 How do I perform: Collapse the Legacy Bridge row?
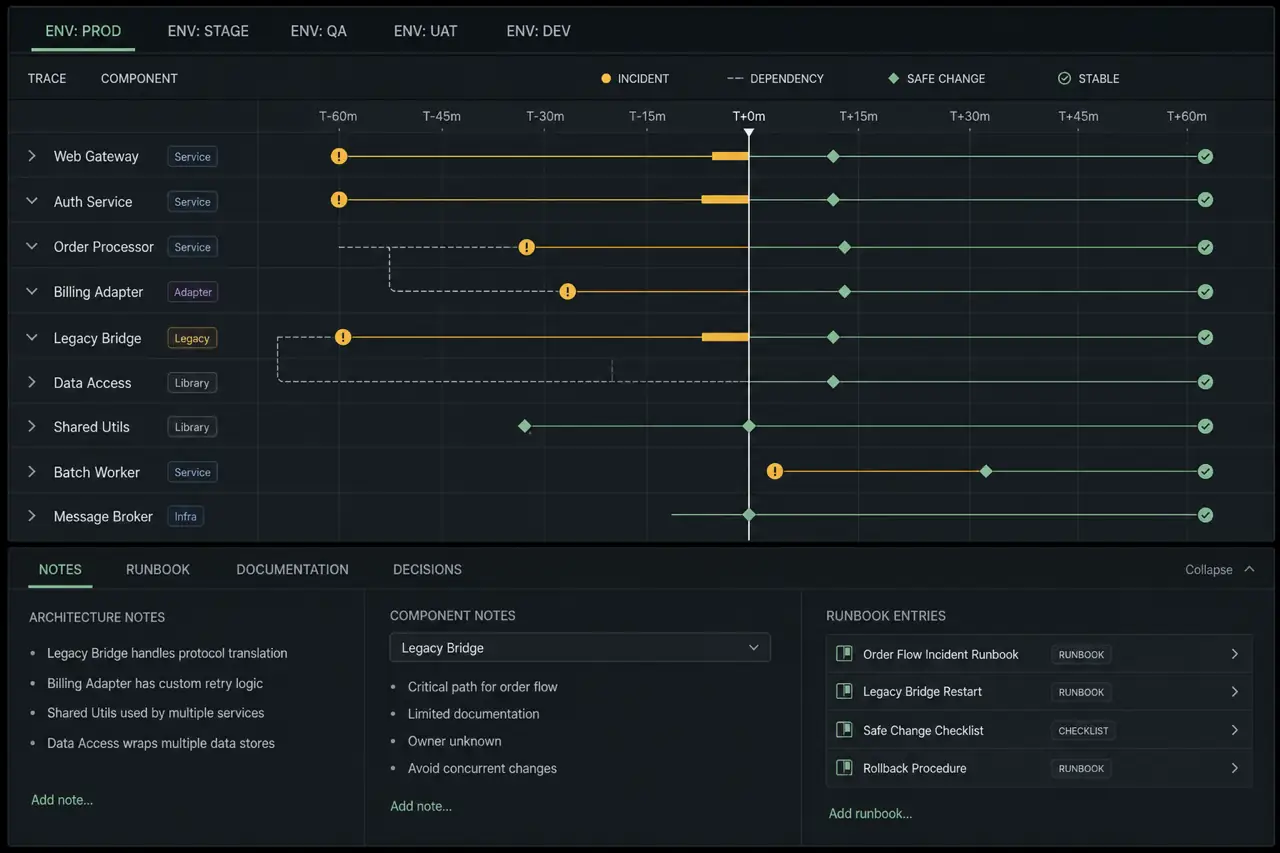[32, 338]
